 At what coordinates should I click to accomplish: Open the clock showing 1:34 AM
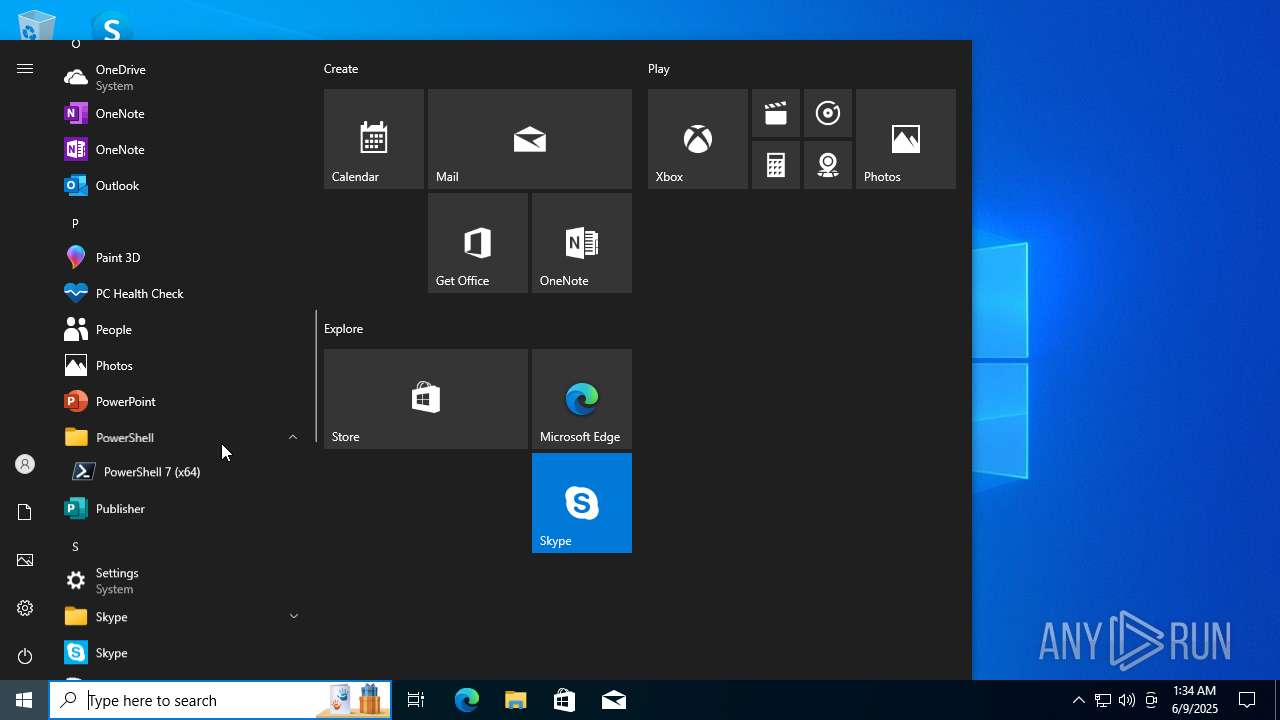pyautogui.click(x=1195, y=700)
